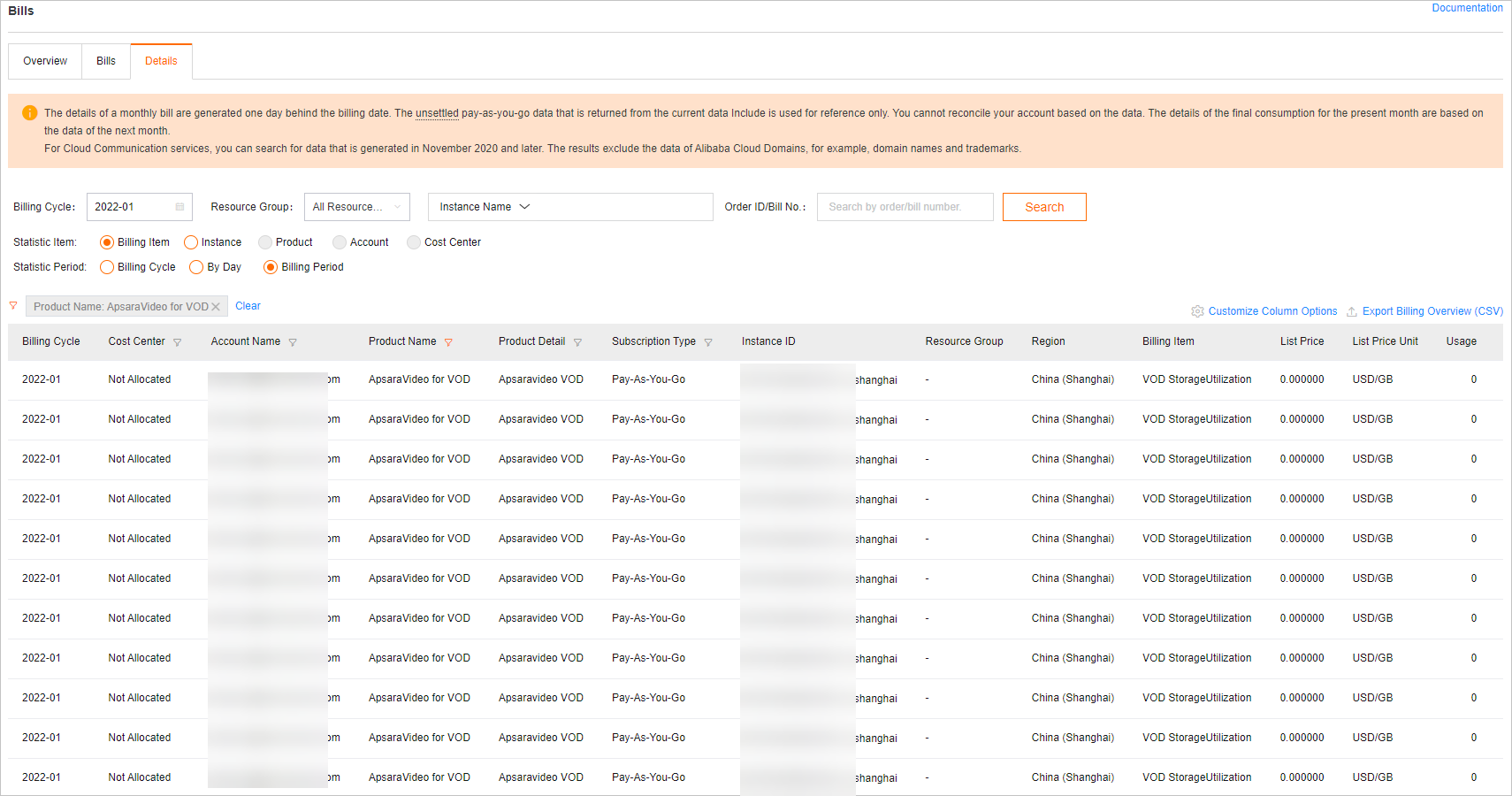Open the Documentation link

pos(1467,8)
